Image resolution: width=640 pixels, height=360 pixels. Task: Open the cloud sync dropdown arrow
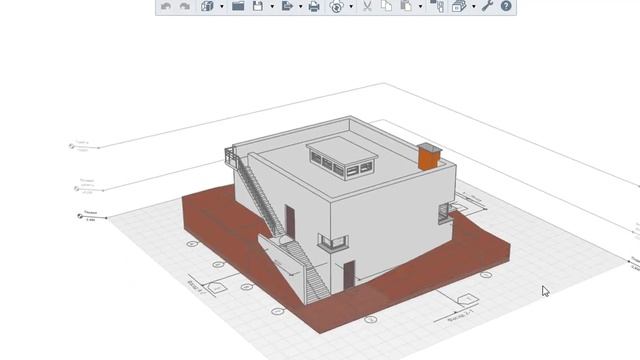click(351, 7)
